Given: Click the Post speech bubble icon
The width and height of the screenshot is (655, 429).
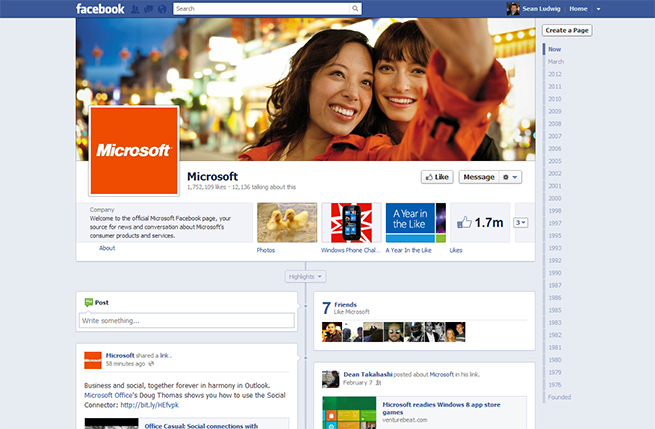Looking at the screenshot, I should [89, 302].
